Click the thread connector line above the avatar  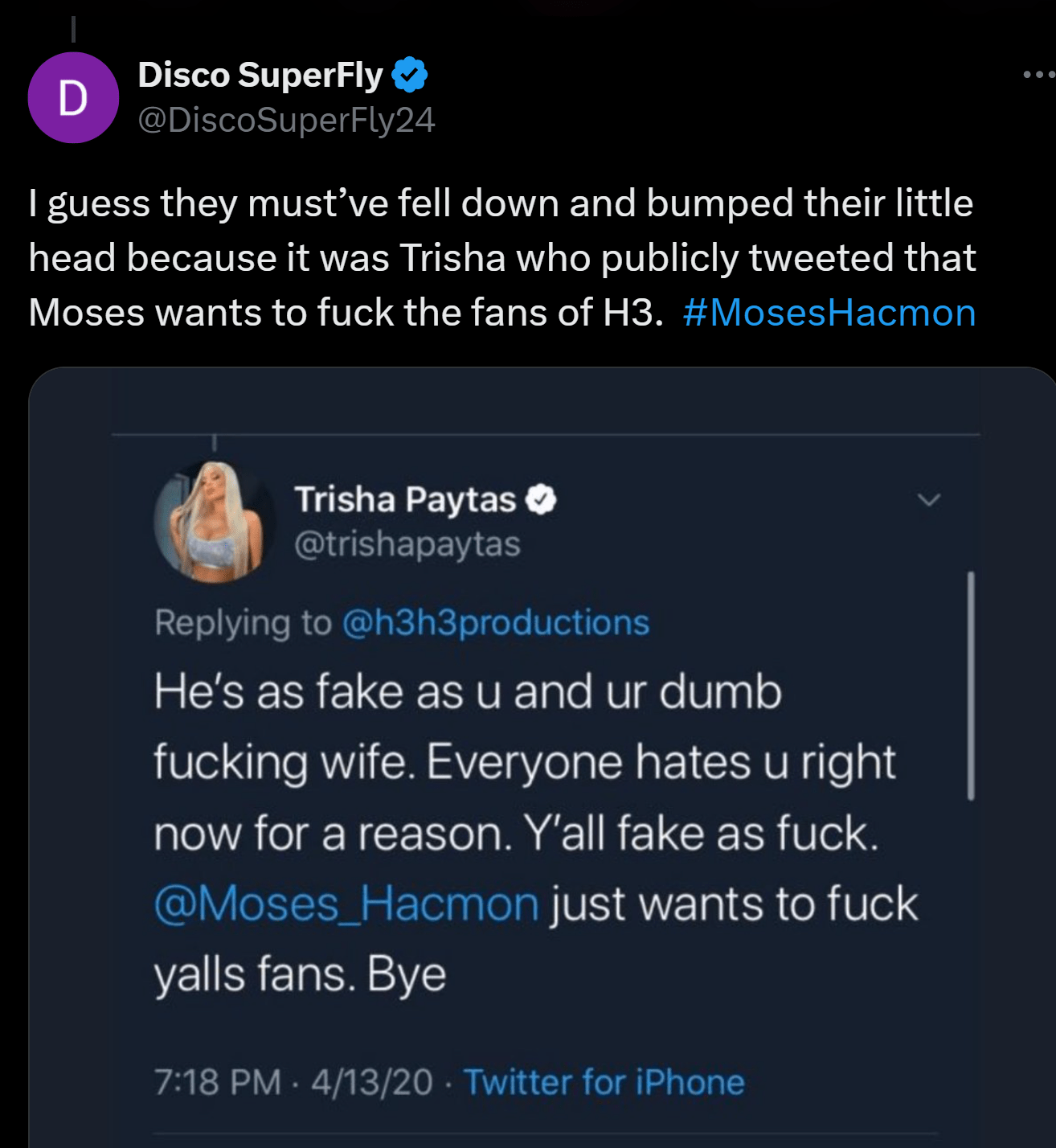73,29
